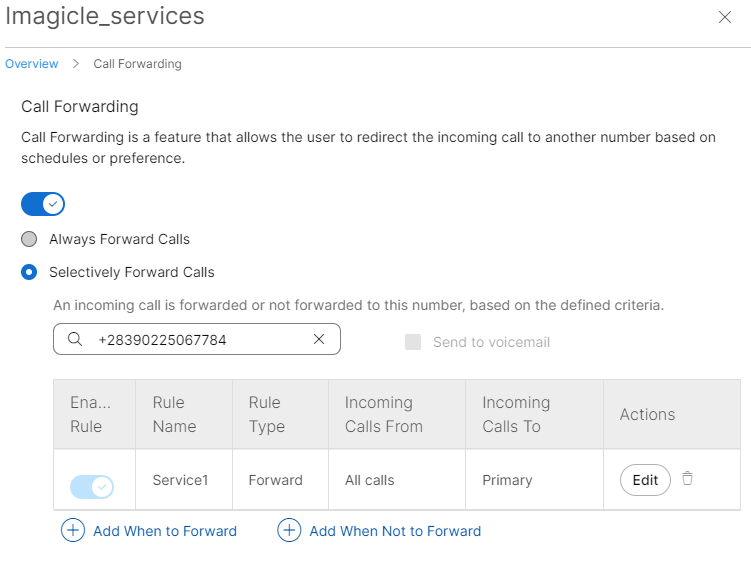Viewport: 751px width, 588px height.
Task: Click Add When to Forward link
Action: coord(165,531)
